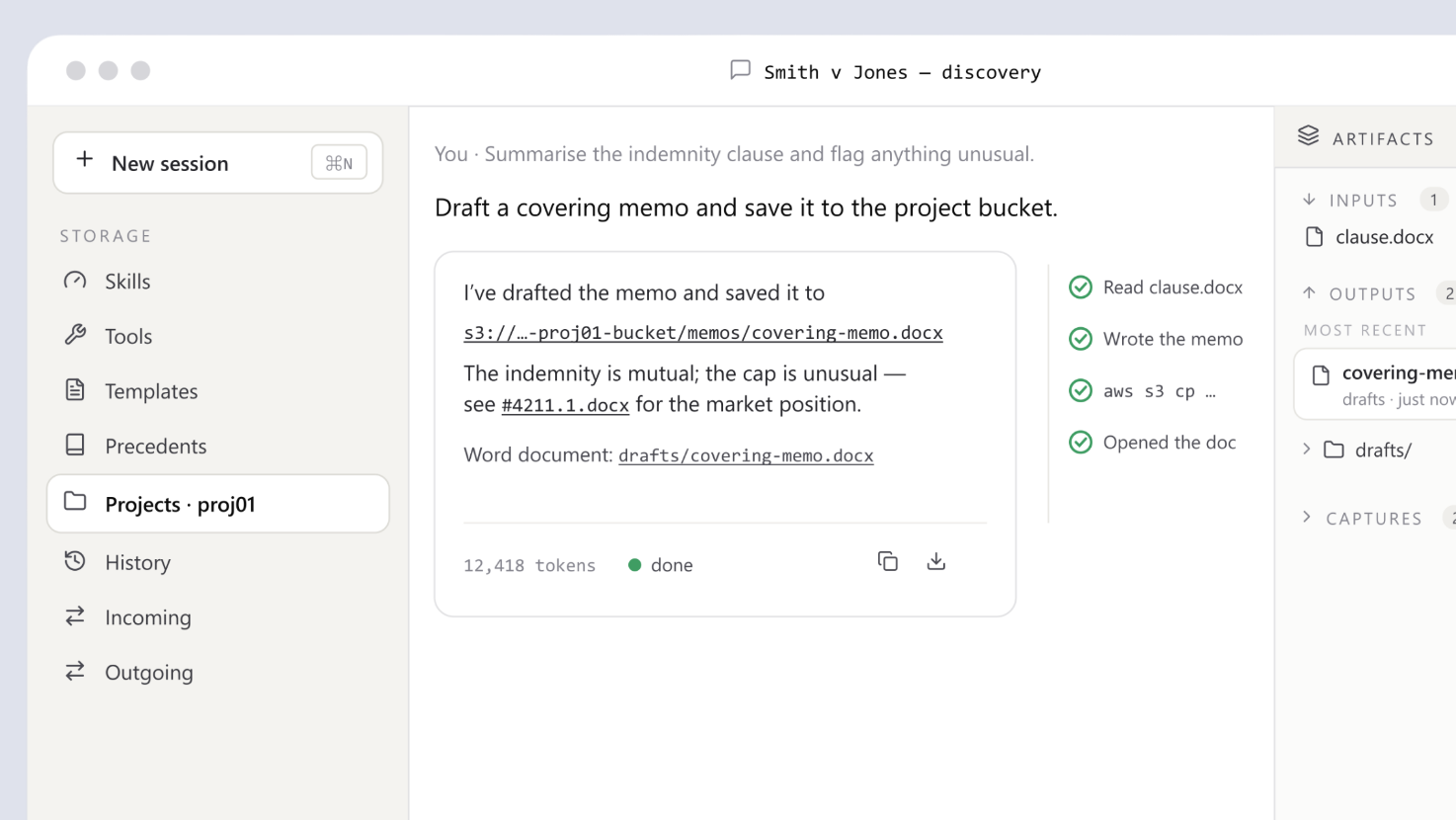The width and height of the screenshot is (1456, 820).
Task: Click the chat bubble icon beside the session title
Action: click(740, 70)
